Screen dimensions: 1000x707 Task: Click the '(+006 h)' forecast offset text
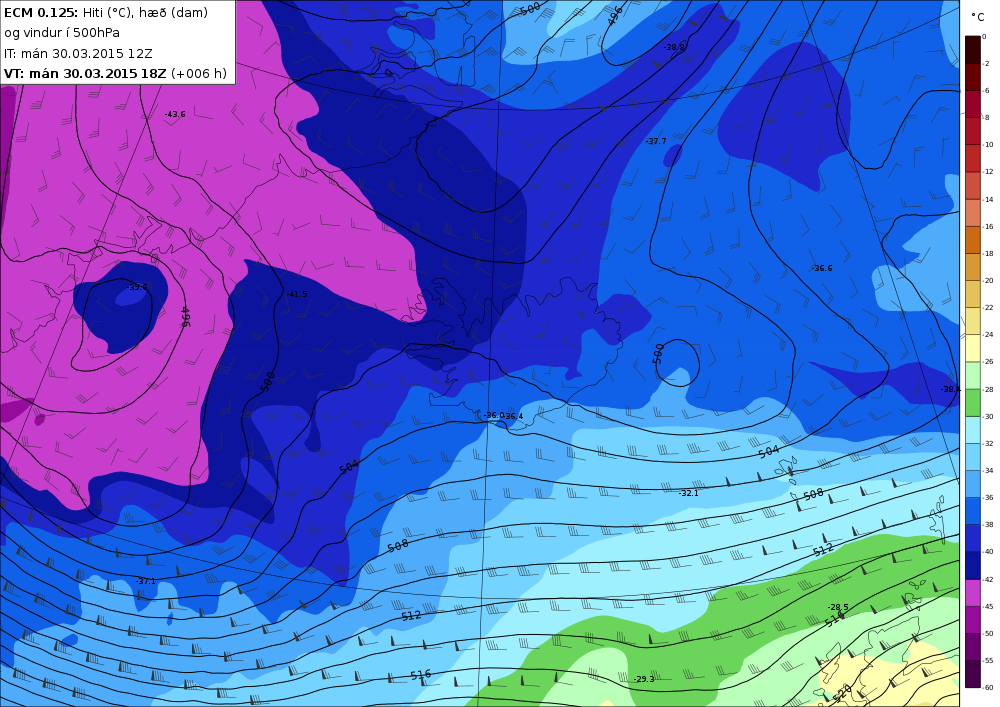tap(198, 73)
